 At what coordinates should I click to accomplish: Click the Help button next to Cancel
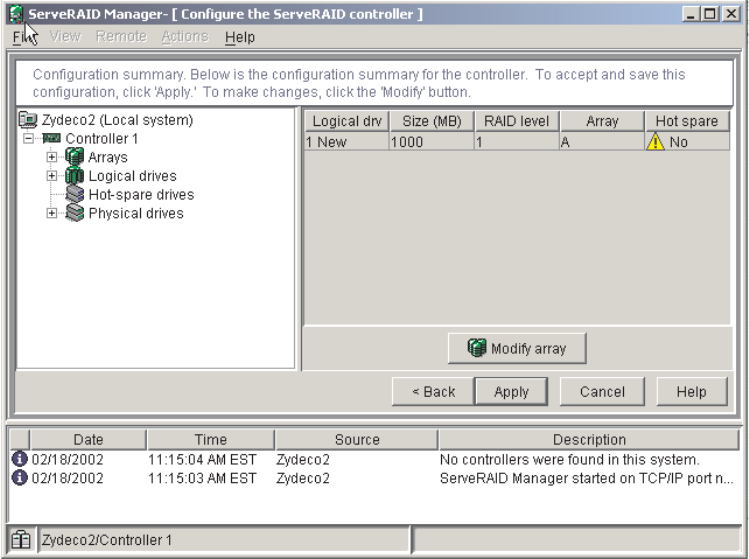692,392
